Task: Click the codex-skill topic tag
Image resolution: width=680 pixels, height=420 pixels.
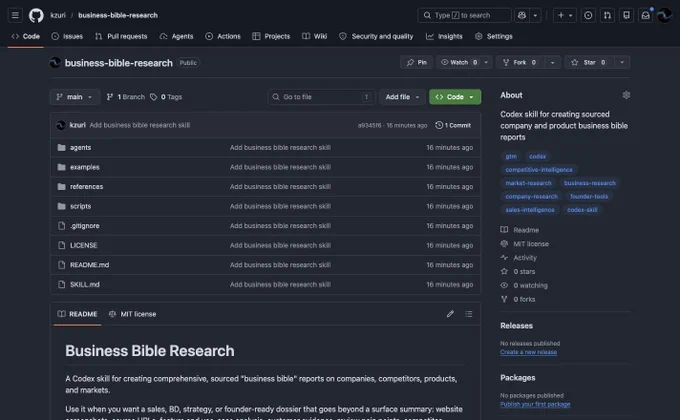Action: [582, 210]
